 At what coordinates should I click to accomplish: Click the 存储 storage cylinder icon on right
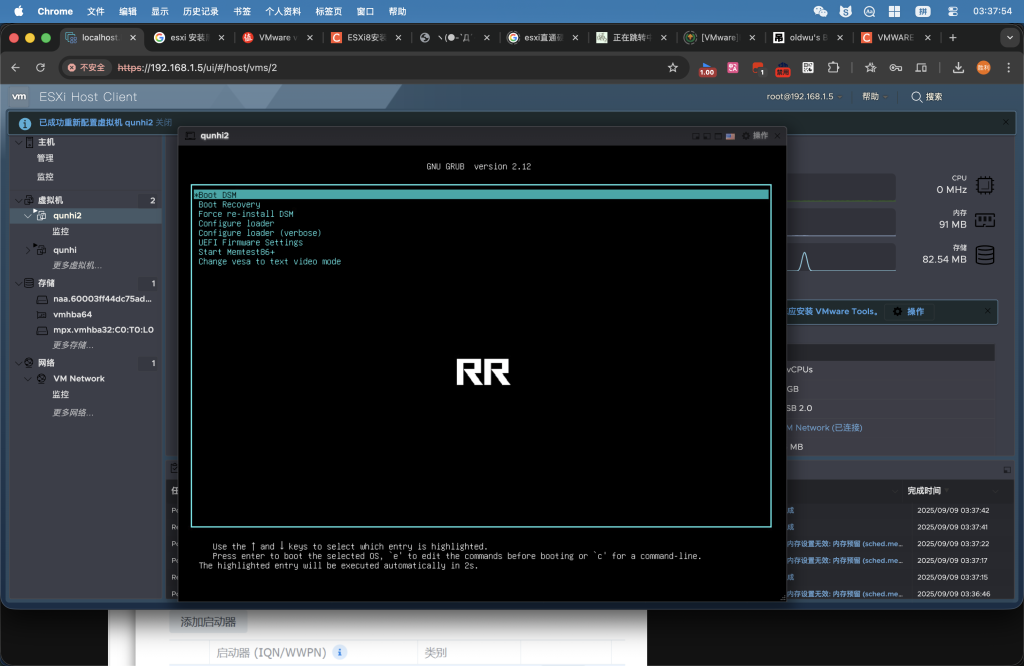[x=985, y=255]
